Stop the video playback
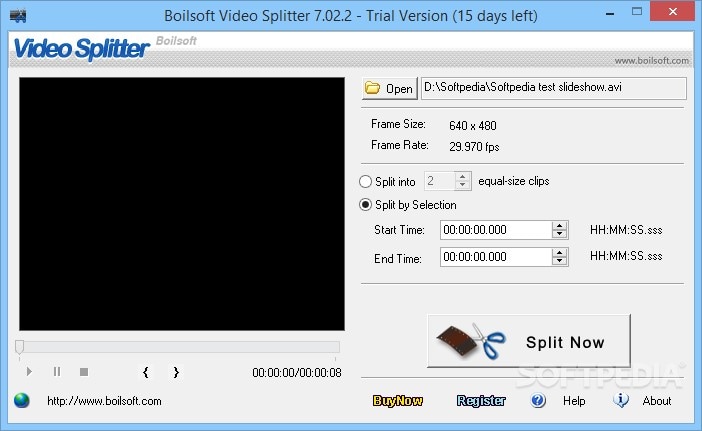Viewport: 702px width, 431px height. point(84,372)
